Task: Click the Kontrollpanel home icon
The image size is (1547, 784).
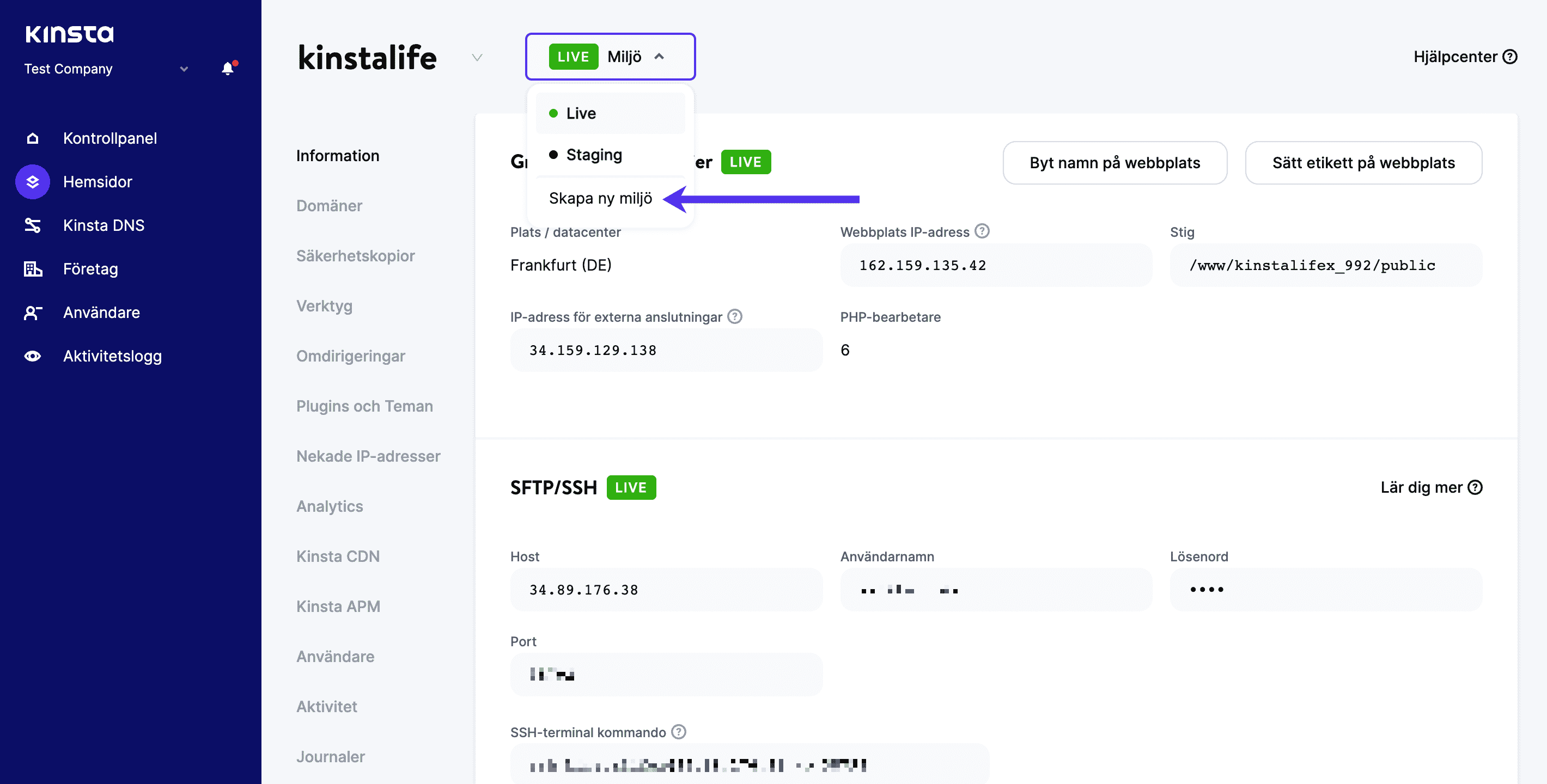Action: point(33,138)
